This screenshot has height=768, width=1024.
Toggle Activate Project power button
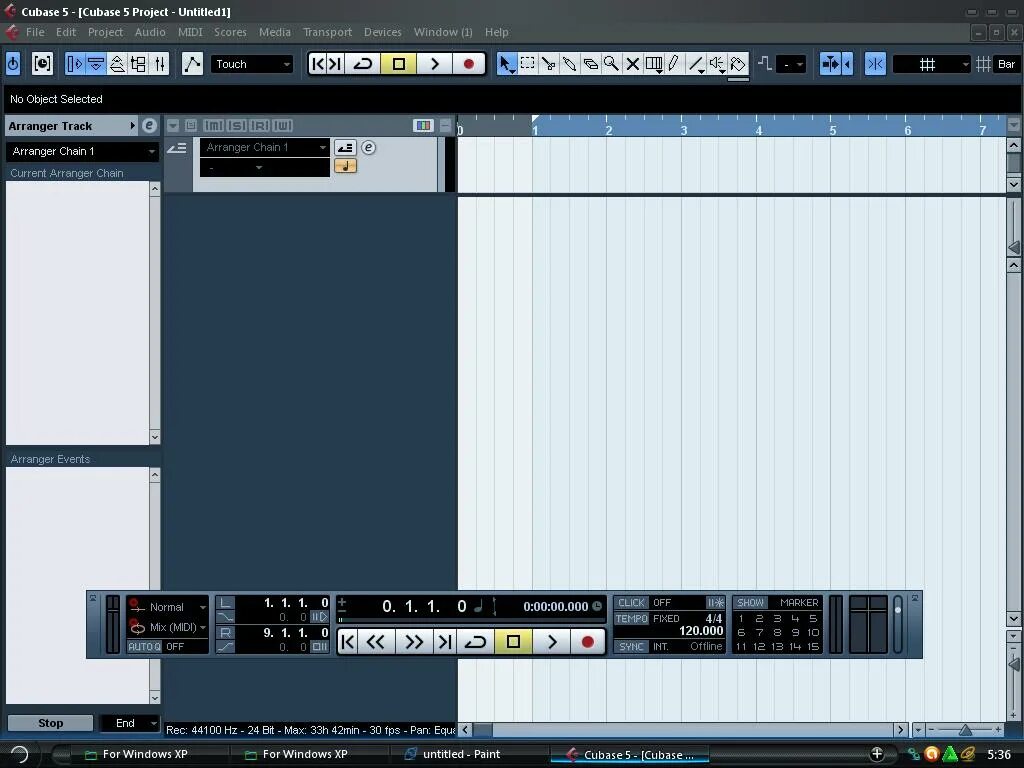13,64
